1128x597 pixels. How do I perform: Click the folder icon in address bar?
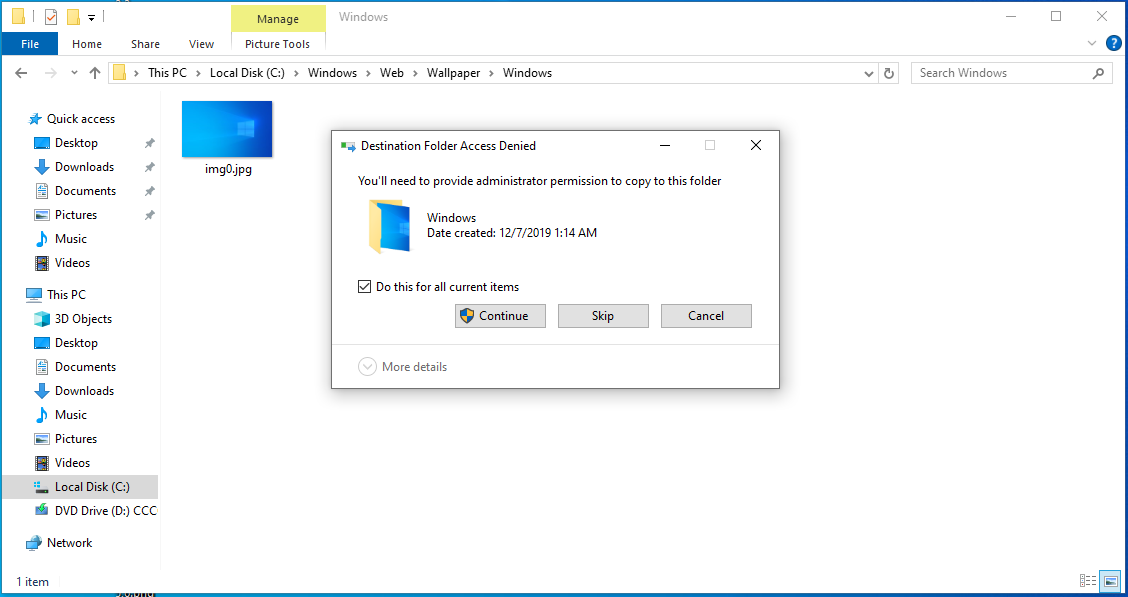coord(119,73)
